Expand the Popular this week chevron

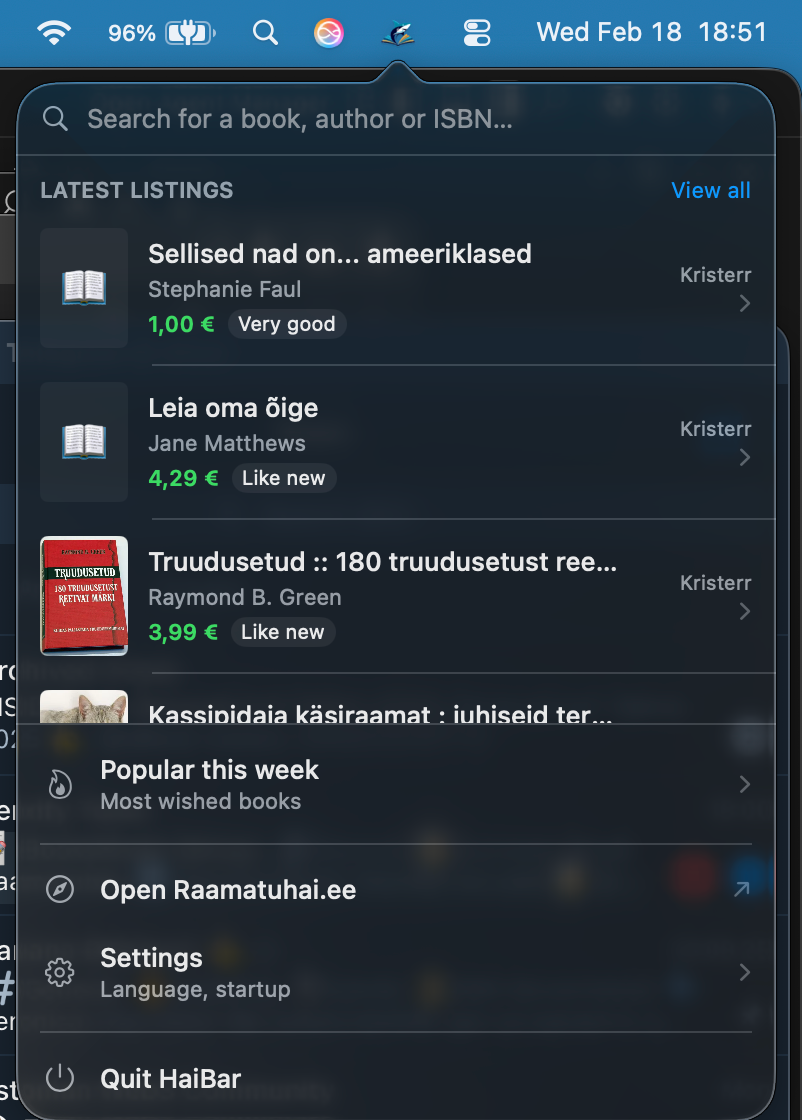tap(744, 784)
